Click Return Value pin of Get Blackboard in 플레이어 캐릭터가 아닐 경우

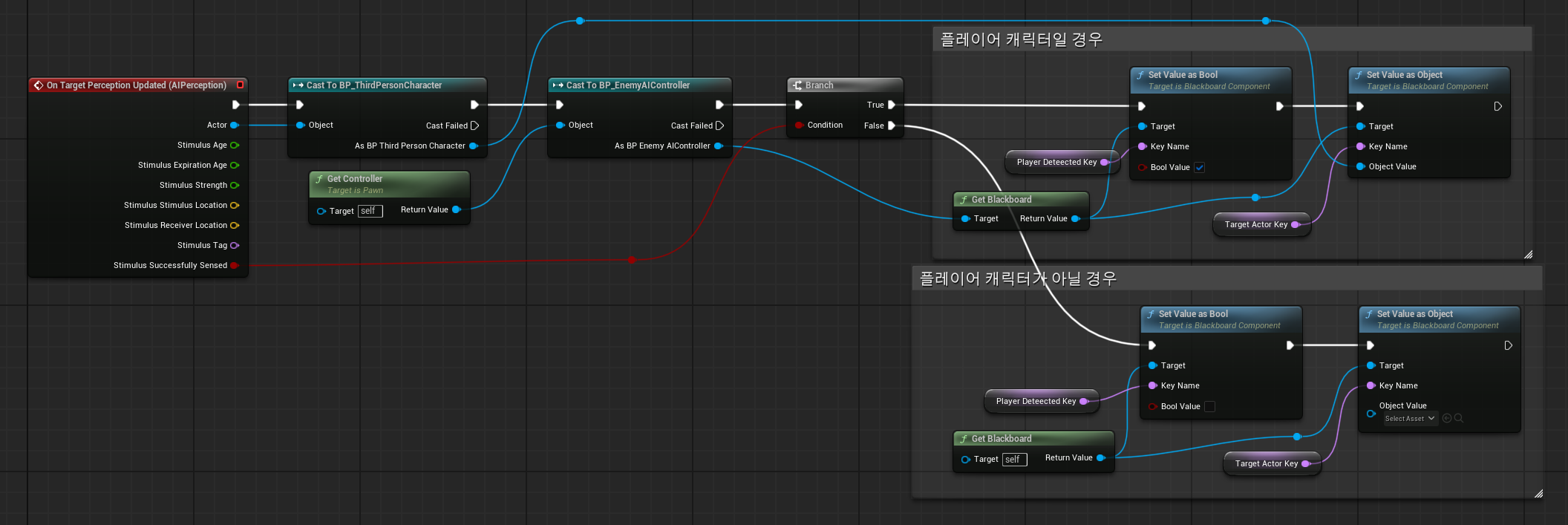1101,458
